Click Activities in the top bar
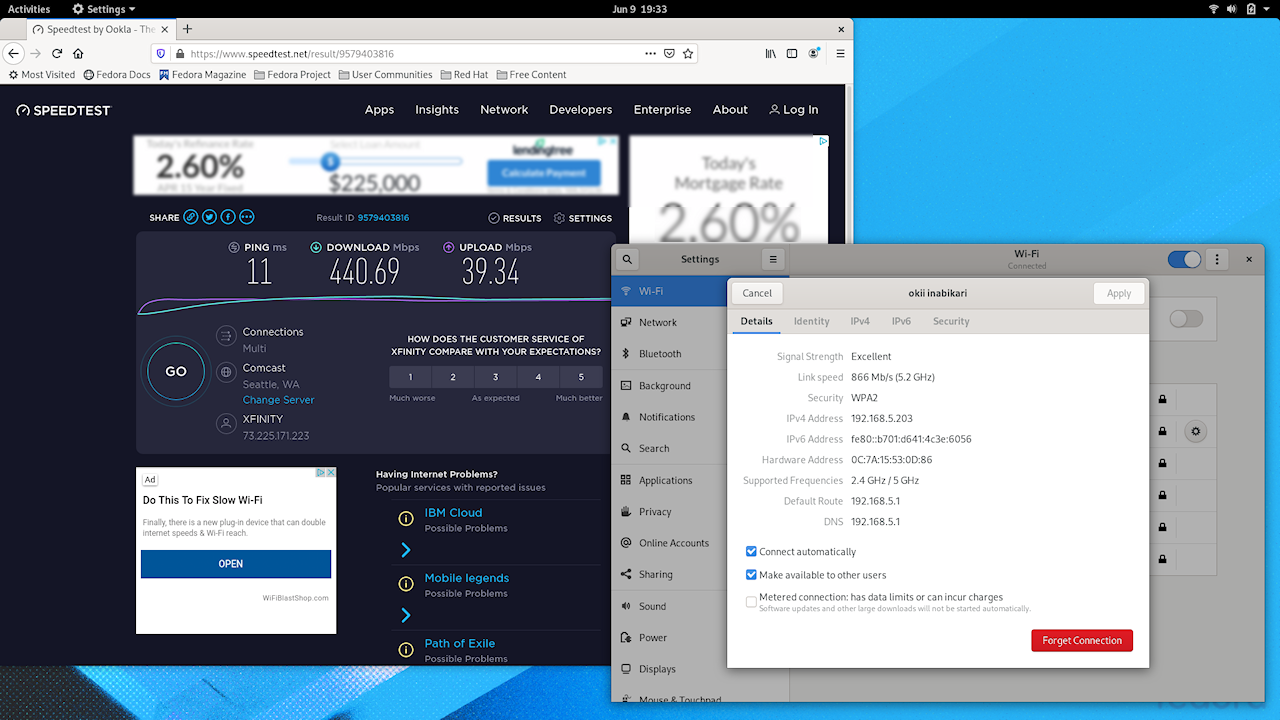Viewport: 1280px width, 720px height. [x=29, y=9]
